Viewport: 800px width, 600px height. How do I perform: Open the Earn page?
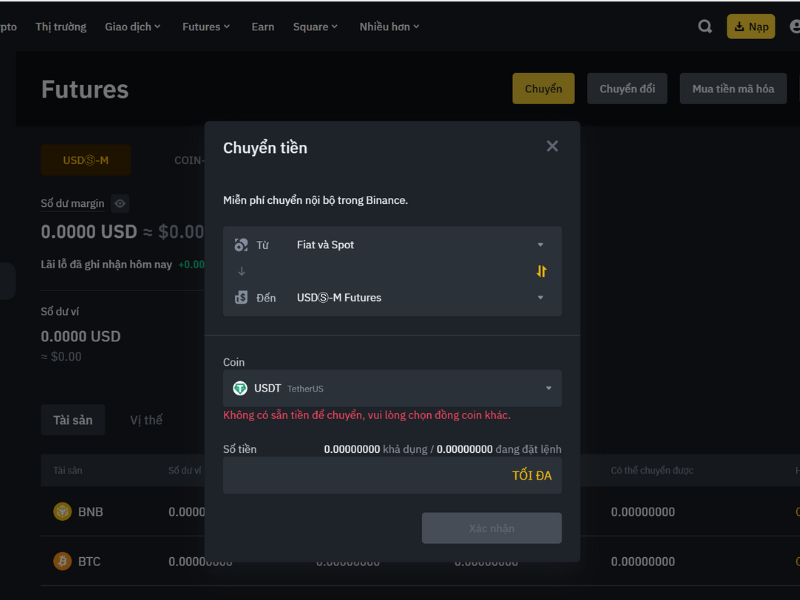point(263,27)
